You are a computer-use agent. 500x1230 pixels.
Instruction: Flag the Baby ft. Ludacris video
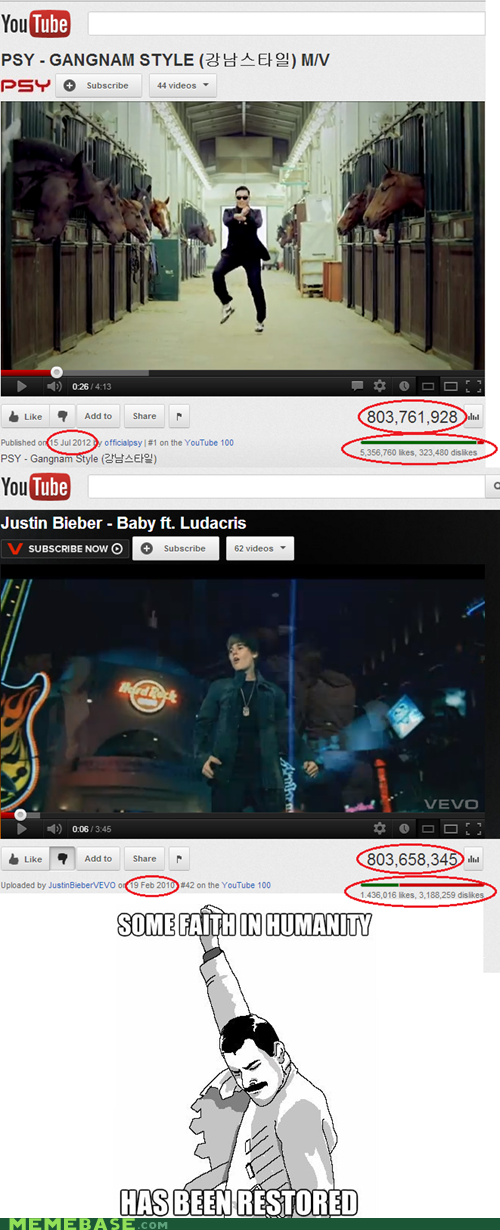(x=179, y=859)
